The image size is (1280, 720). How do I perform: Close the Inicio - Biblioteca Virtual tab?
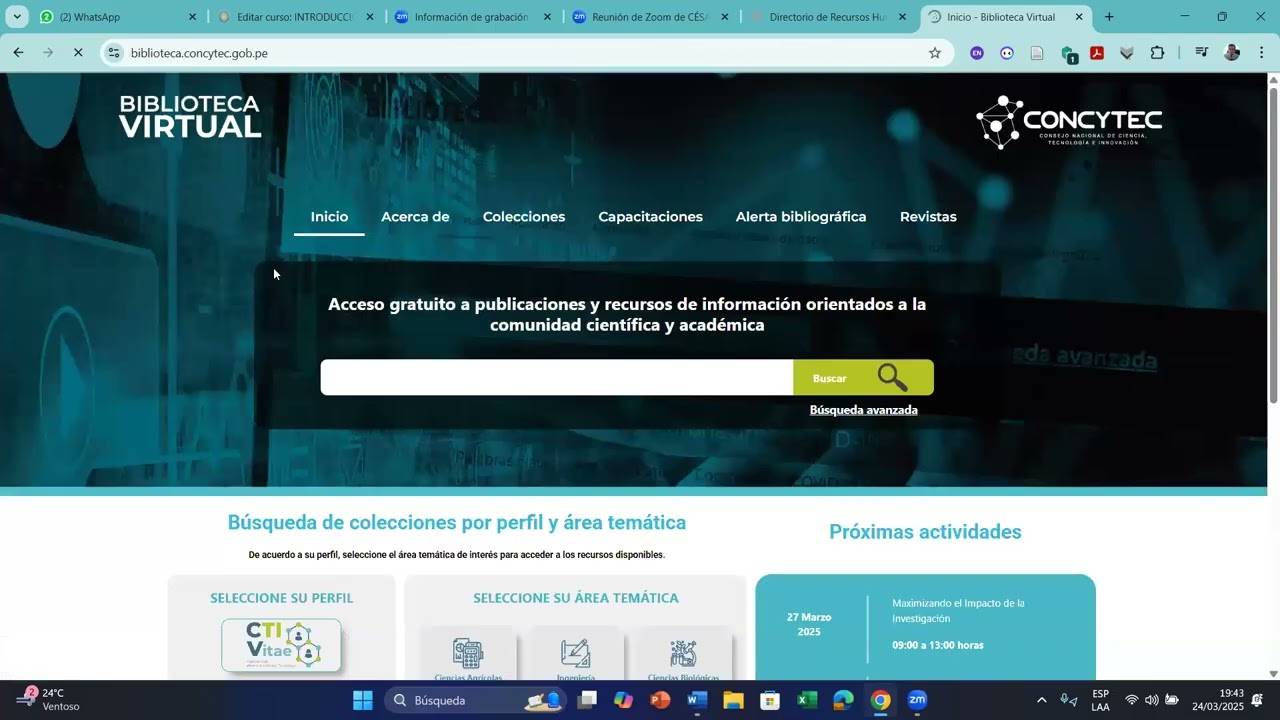[x=1079, y=17]
